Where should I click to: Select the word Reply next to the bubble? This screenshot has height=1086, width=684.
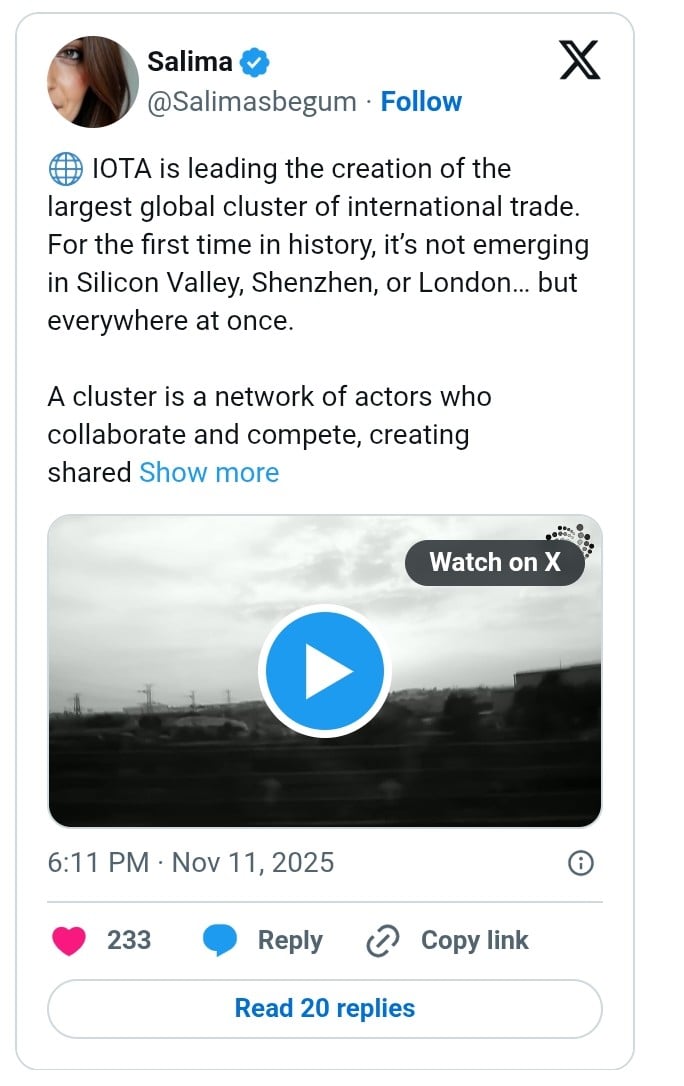288,940
